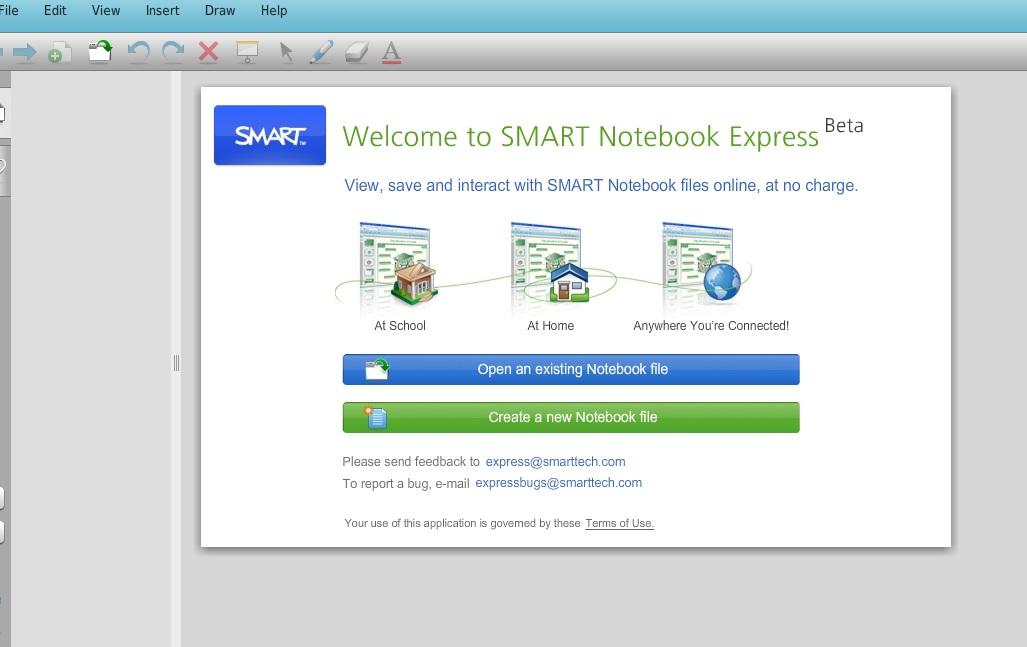Image resolution: width=1027 pixels, height=647 pixels.
Task: Open the View menu
Action: (105, 10)
